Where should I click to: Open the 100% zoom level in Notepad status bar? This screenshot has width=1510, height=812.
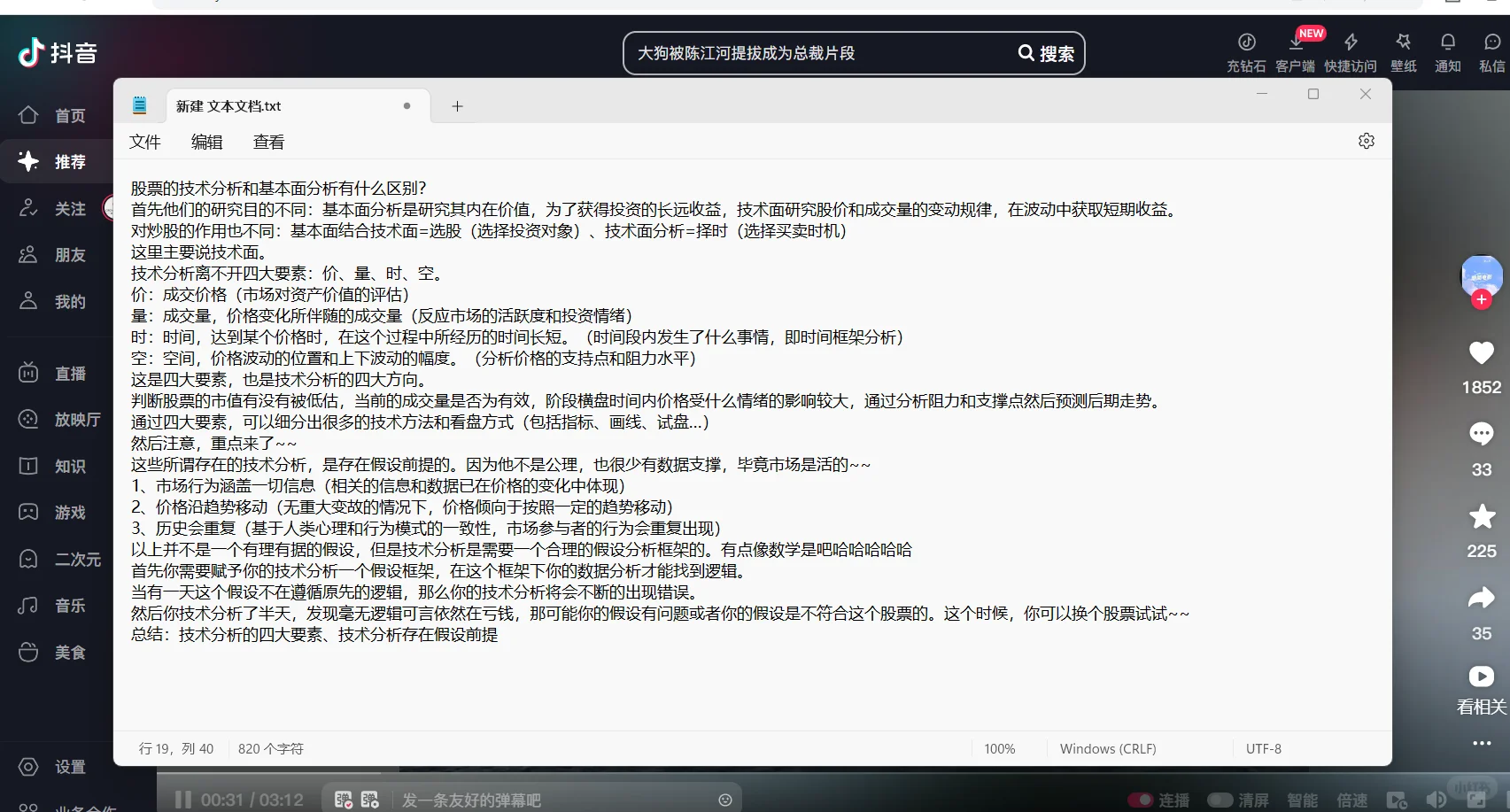(x=1000, y=749)
